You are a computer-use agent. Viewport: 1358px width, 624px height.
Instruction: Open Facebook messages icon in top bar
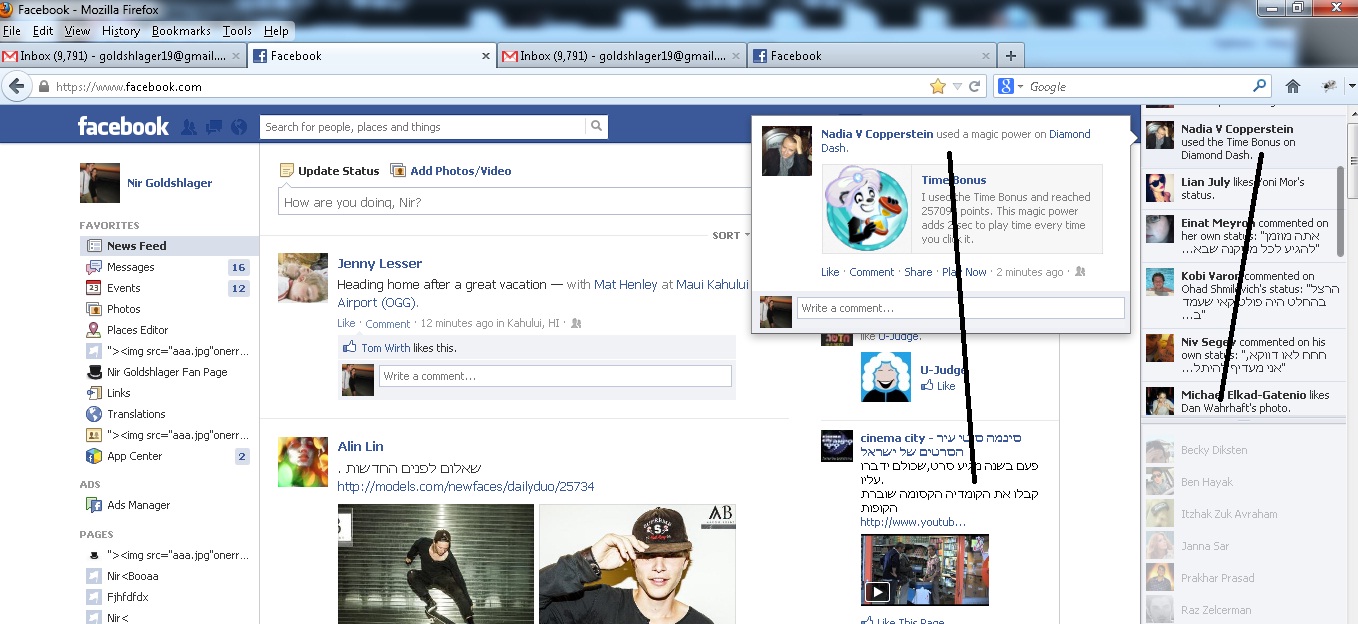coord(214,127)
